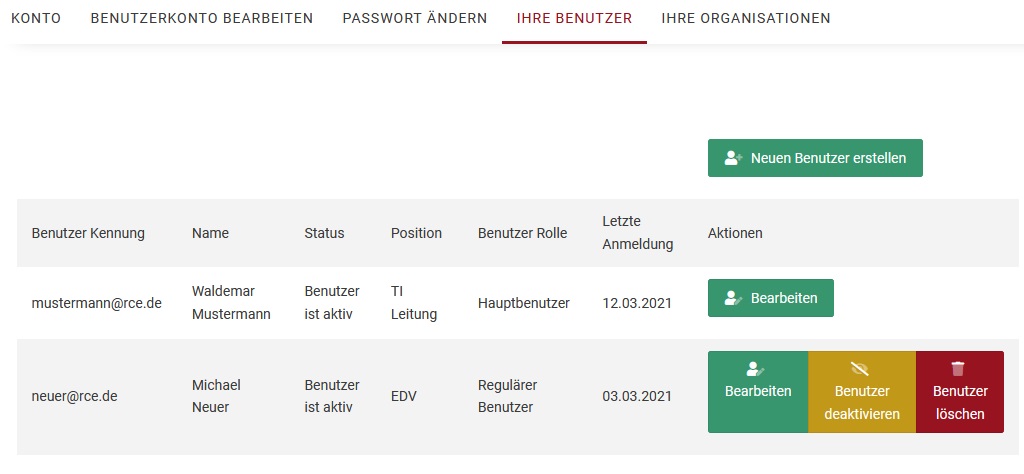Click the Benutzer Rolle column header

[x=522, y=233]
